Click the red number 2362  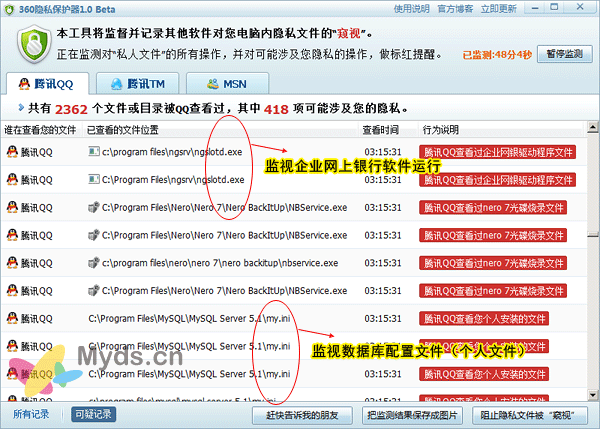(71, 109)
